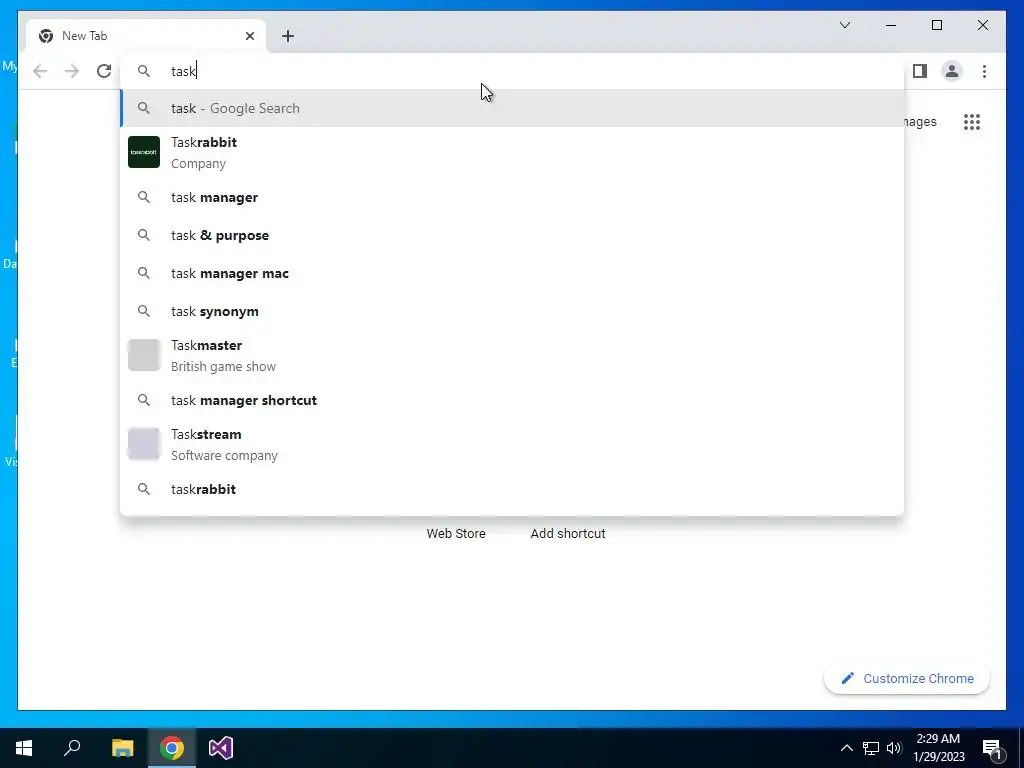Open the notification center icon
Screen dimensions: 1024x768
click(992, 748)
